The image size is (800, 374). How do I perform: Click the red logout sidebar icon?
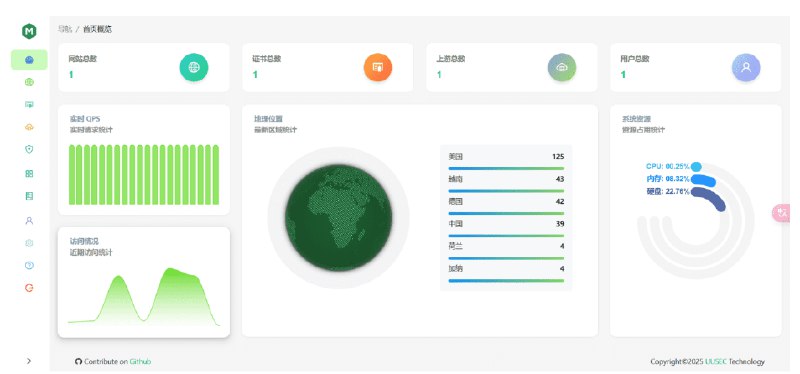click(x=29, y=288)
